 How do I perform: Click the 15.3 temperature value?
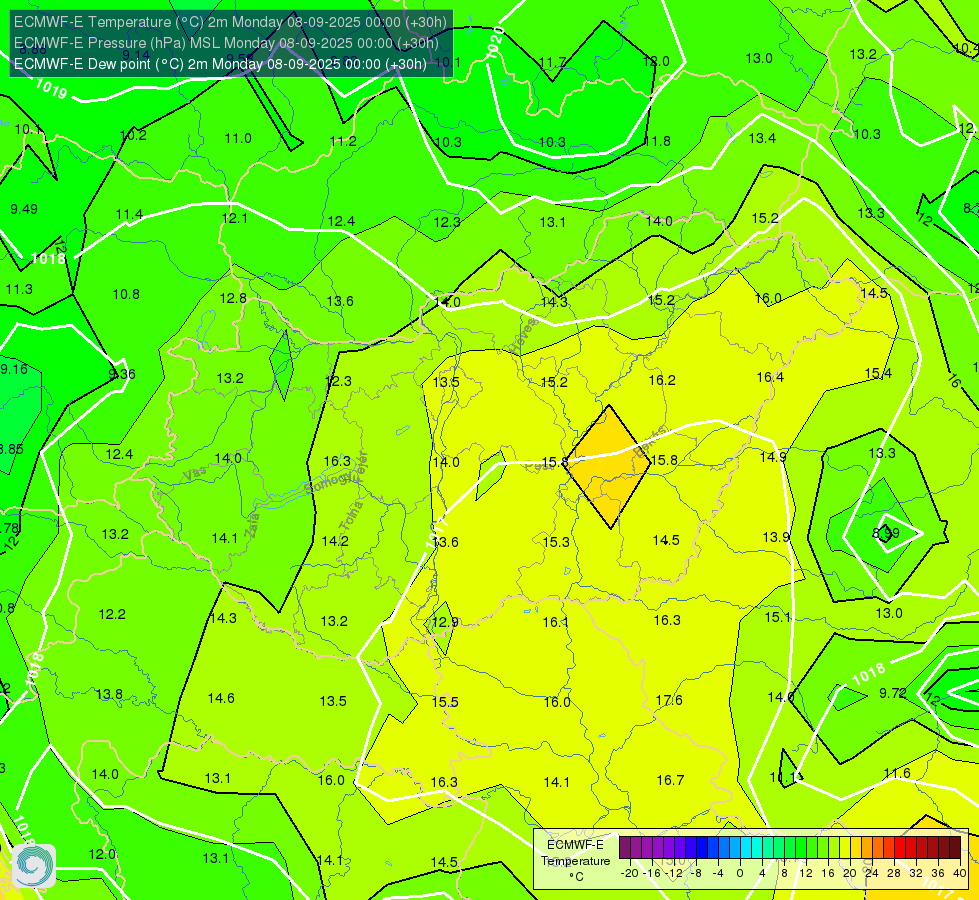556,542
